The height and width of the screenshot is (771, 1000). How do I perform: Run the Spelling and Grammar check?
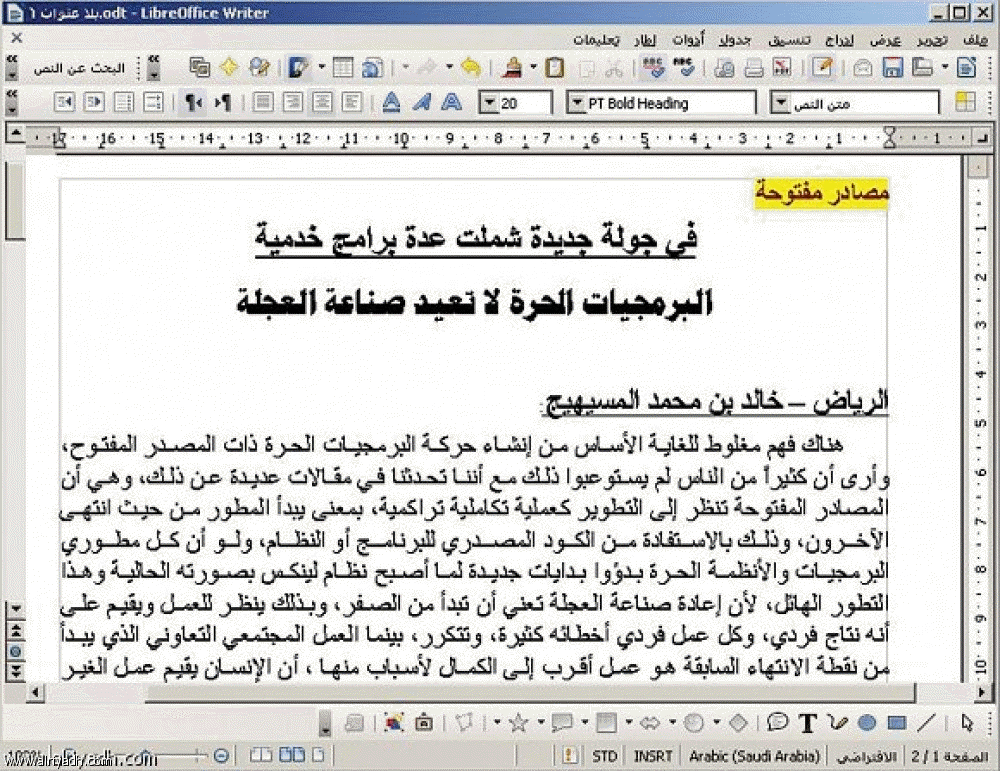[684, 68]
